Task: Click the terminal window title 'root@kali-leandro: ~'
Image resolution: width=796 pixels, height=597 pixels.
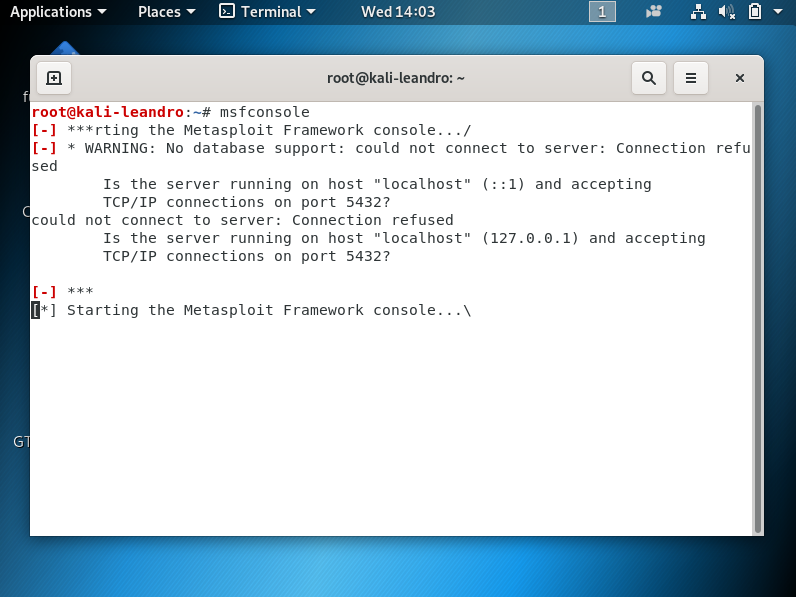Action: click(x=395, y=78)
